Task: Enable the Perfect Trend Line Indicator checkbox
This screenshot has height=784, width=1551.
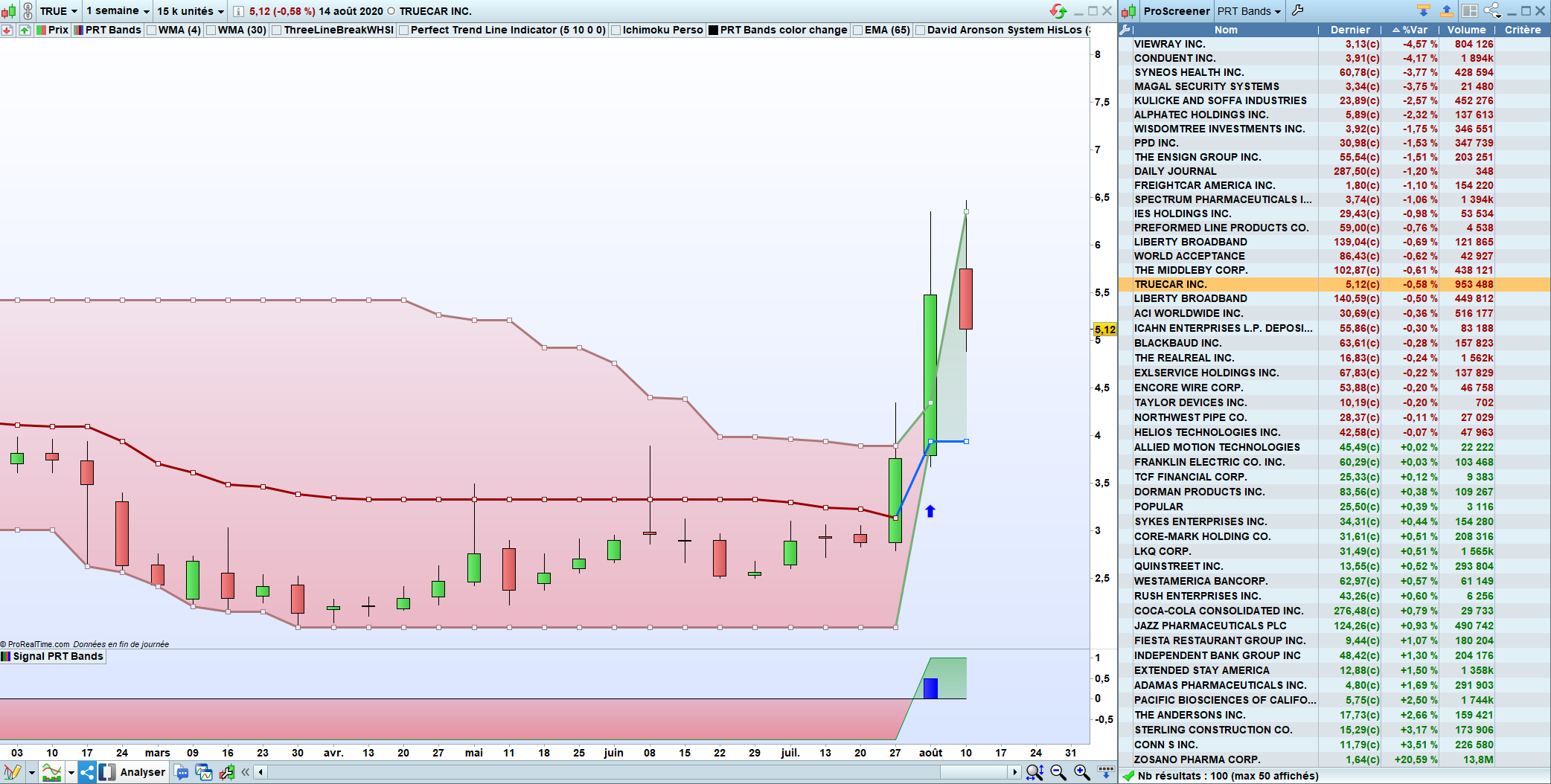Action: click(x=404, y=30)
